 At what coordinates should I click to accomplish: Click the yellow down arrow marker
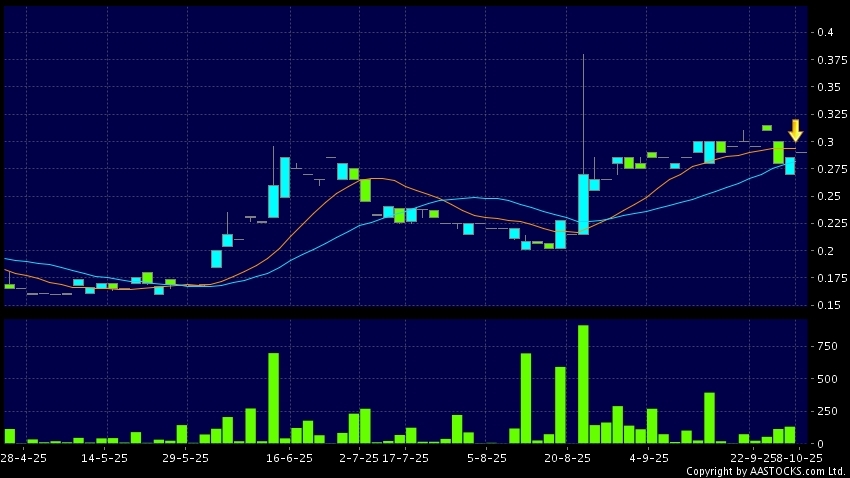click(x=795, y=130)
